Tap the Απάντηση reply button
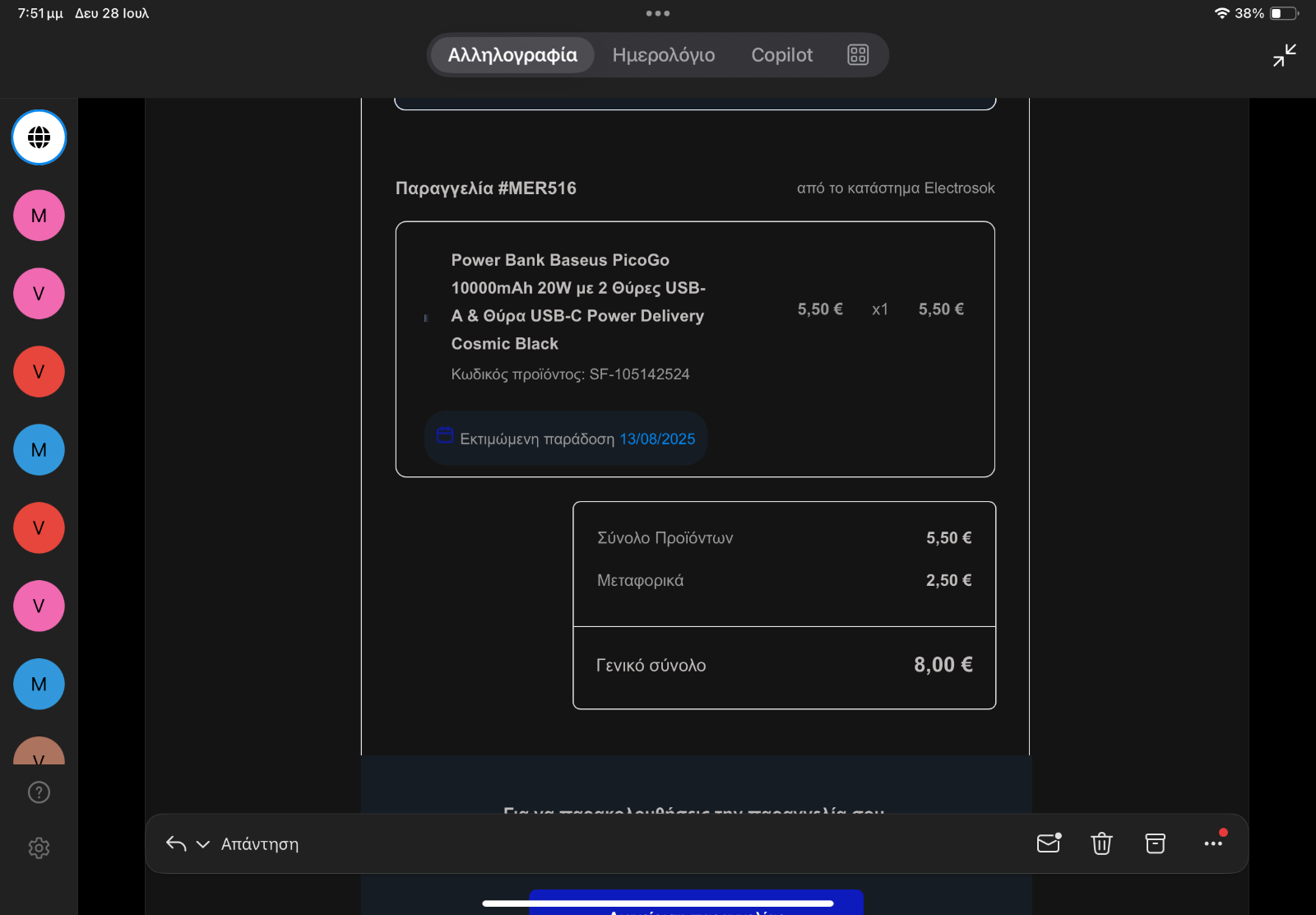This screenshot has width=1316, height=915. point(260,844)
